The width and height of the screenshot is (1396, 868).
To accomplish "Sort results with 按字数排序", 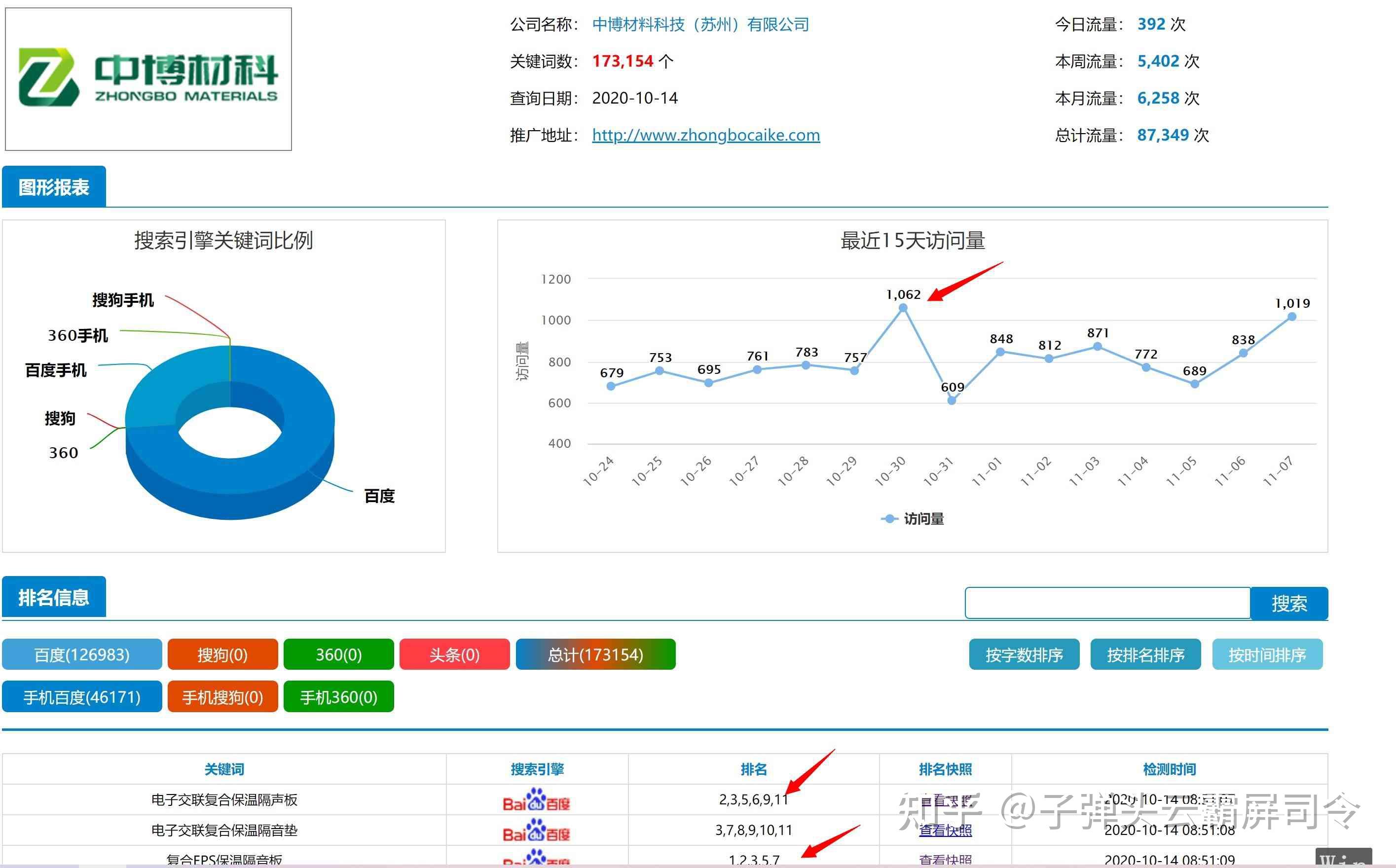I will click(1024, 654).
